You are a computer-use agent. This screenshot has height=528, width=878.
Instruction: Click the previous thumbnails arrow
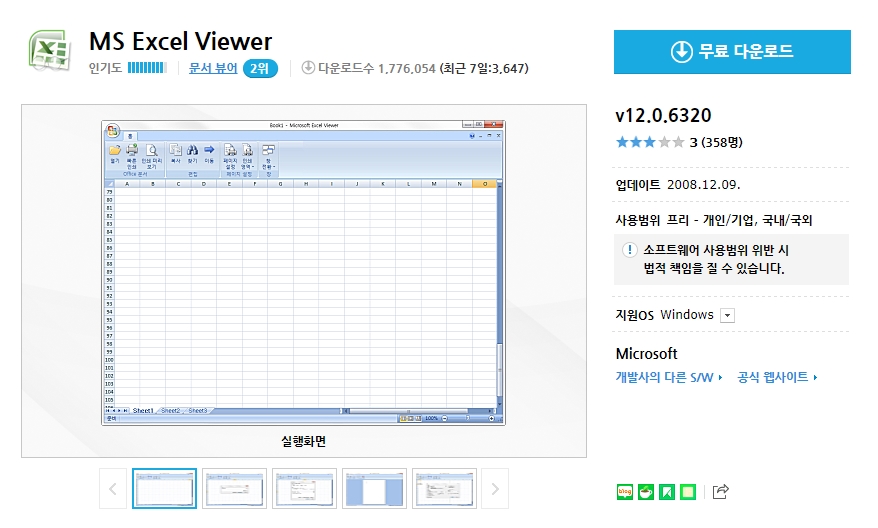[113, 489]
